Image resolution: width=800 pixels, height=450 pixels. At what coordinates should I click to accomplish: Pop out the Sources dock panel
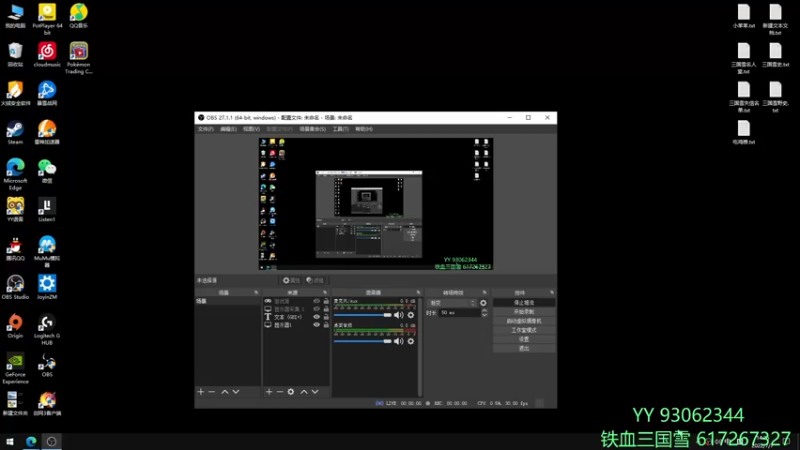(x=324, y=293)
